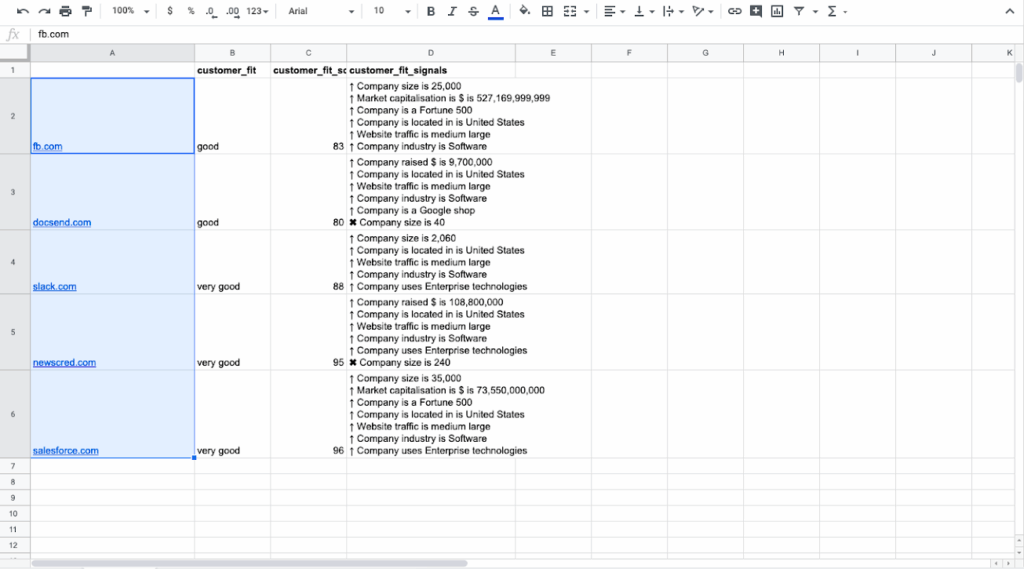Toggle Bold formatting
The width and height of the screenshot is (1024, 569).
[430, 11]
